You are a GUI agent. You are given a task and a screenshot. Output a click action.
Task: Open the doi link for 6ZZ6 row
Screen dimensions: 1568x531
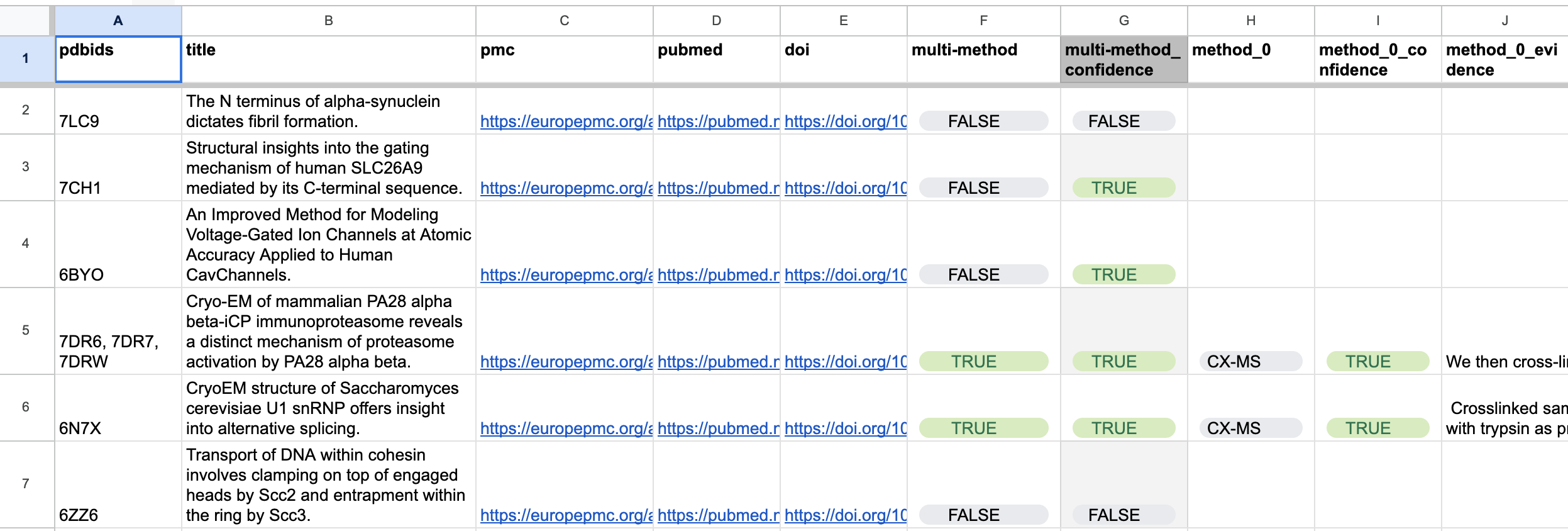[845, 515]
